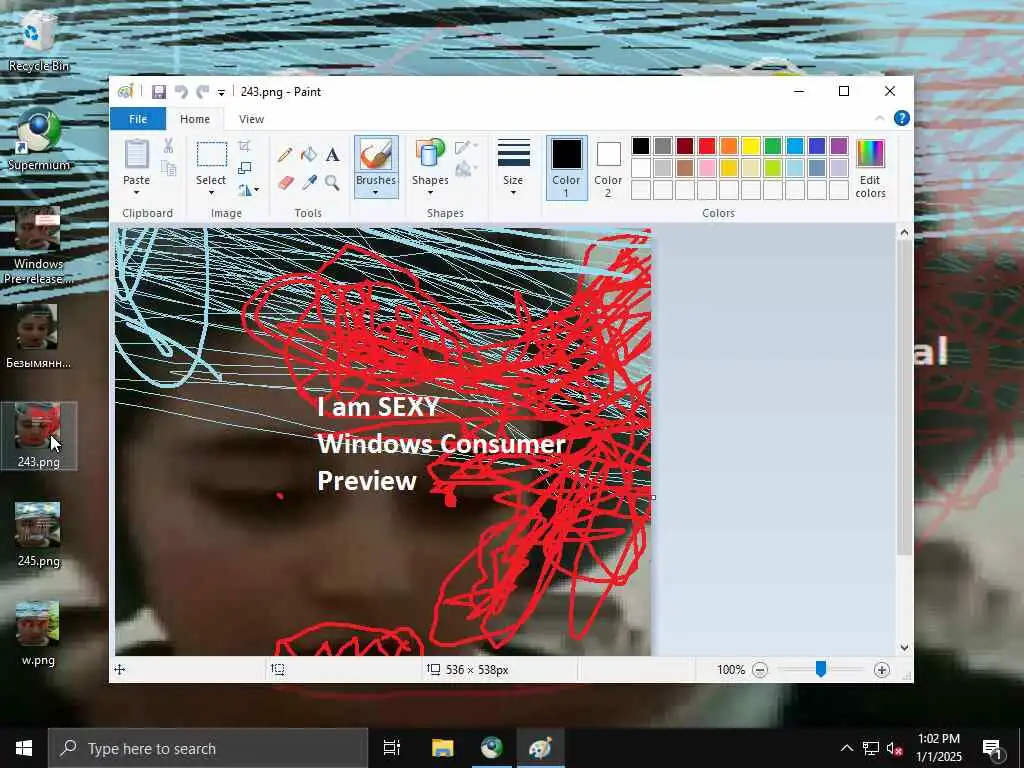Pick the orange color swatch

pos(729,146)
